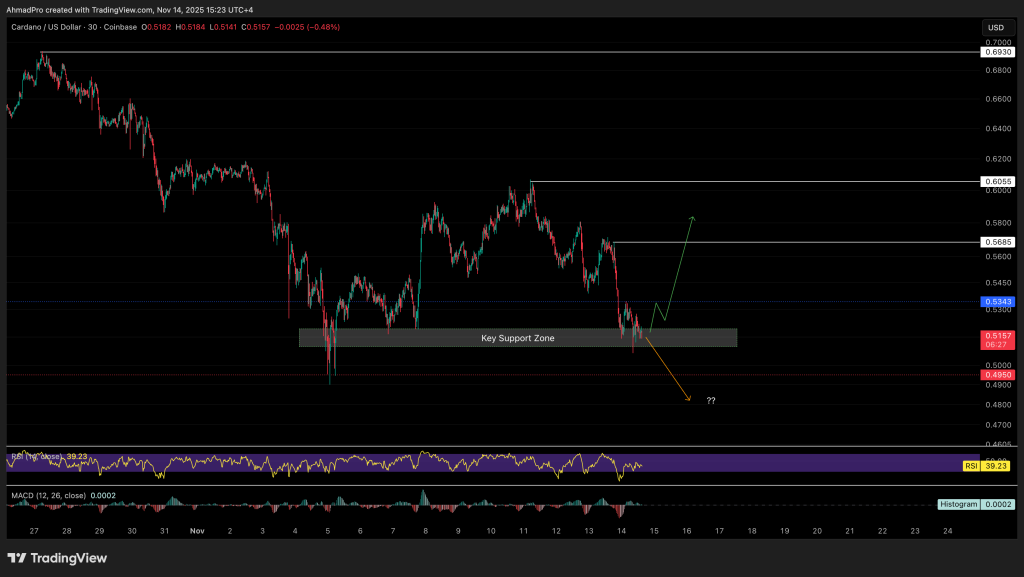The height and width of the screenshot is (577, 1024).
Task: Select the Key Support Zone rectangle
Action: (517, 338)
